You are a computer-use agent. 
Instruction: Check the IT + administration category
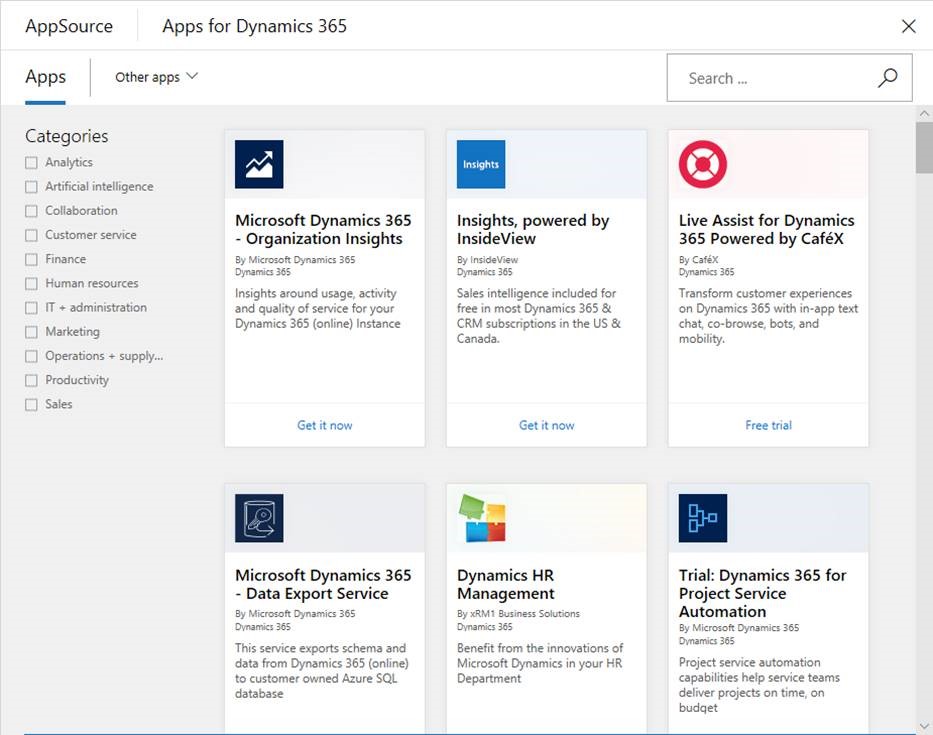(32, 308)
